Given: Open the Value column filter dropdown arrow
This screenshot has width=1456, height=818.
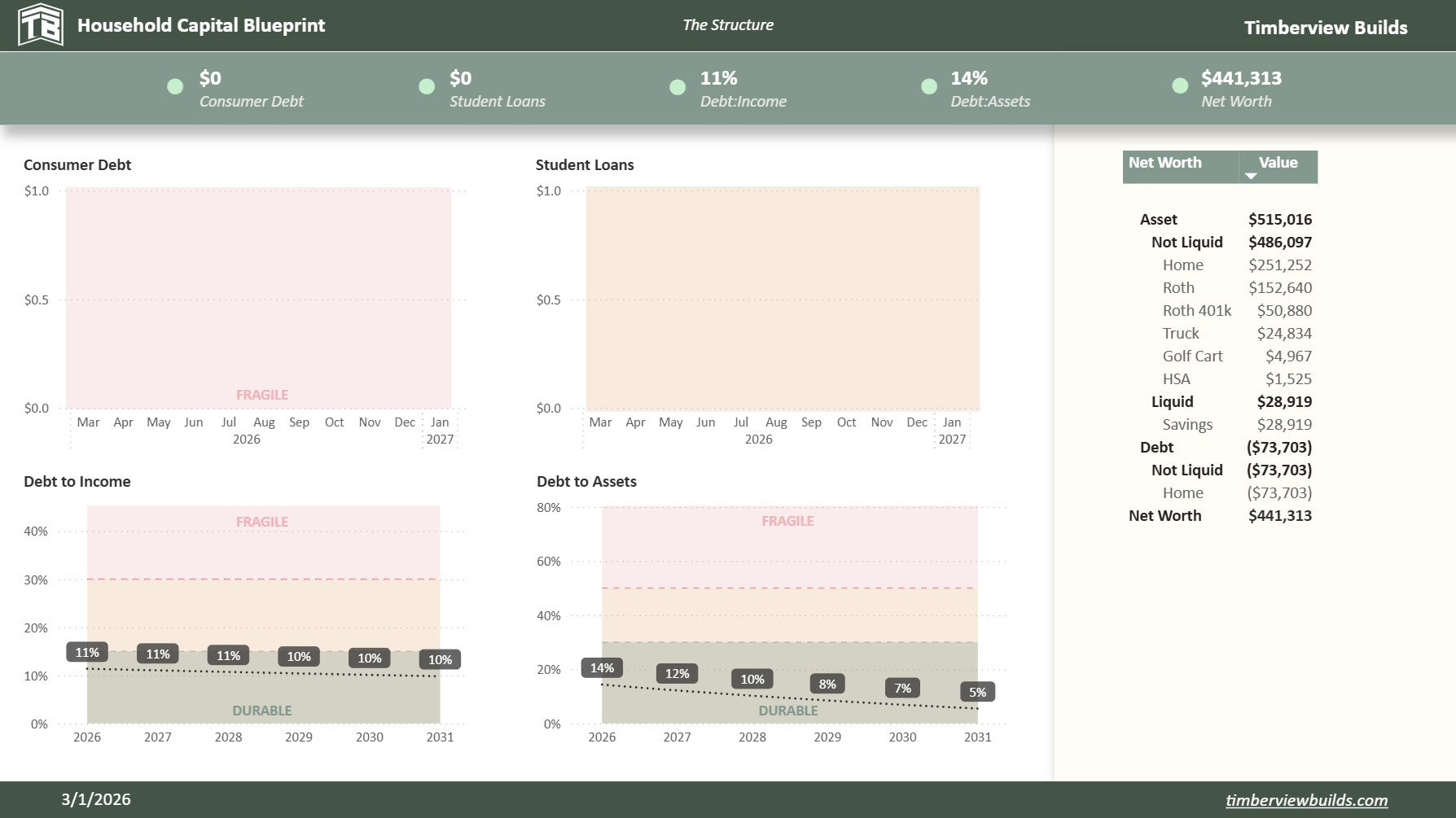Looking at the screenshot, I should pyautogui.click(x=1251, y=175).
